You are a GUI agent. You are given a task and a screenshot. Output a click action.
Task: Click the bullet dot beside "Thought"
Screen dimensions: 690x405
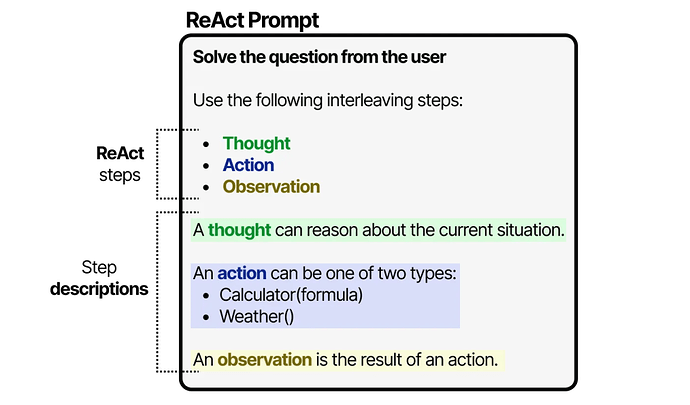[x=206, y=144]
